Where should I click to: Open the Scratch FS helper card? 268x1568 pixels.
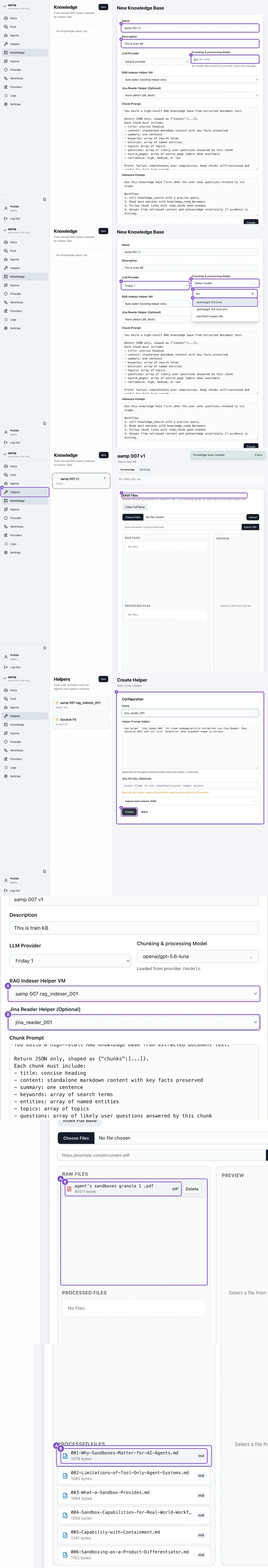(81, 721)
